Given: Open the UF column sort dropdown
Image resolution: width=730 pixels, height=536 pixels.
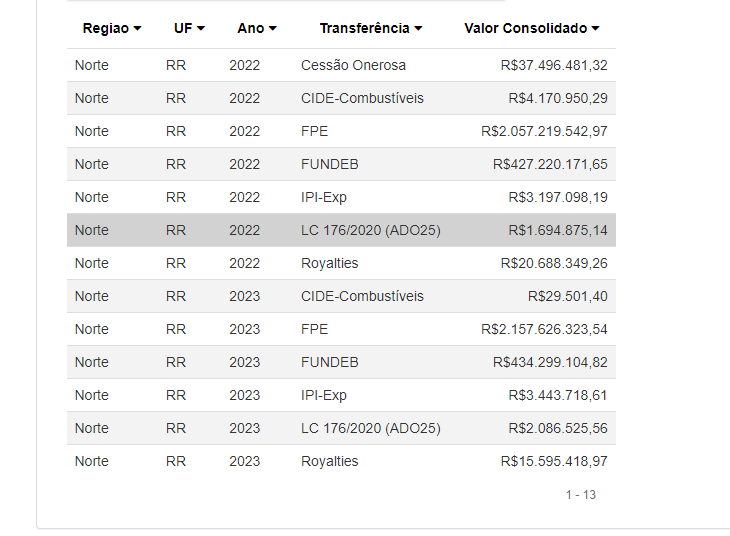Looking at the screenshot, I should point(189,29).
